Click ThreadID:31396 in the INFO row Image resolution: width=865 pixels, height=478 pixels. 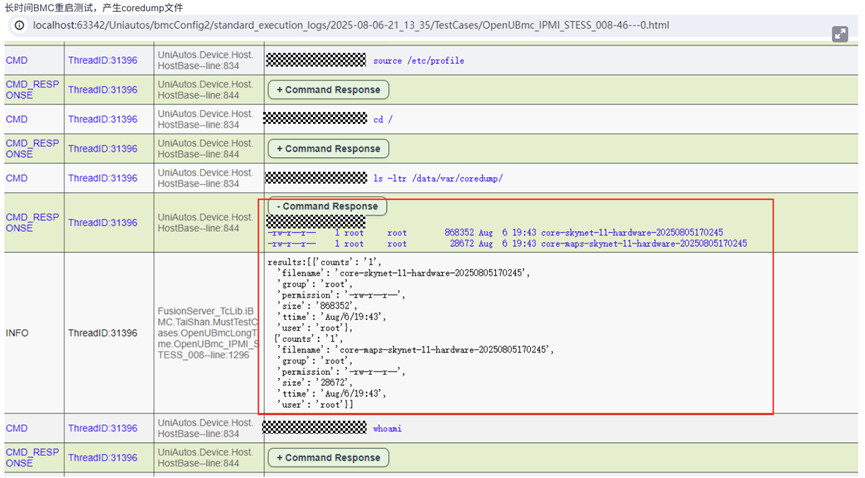click(x=103, y=333)
